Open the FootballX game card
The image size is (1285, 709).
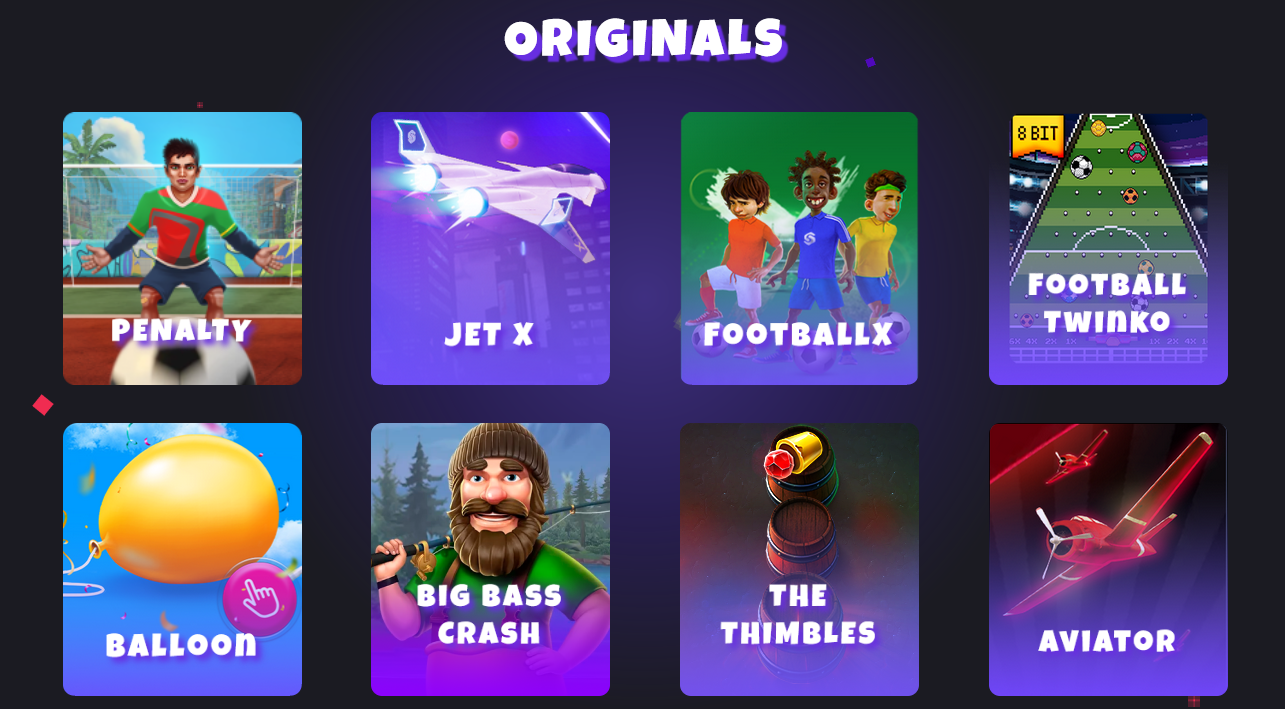click(799, 248)
